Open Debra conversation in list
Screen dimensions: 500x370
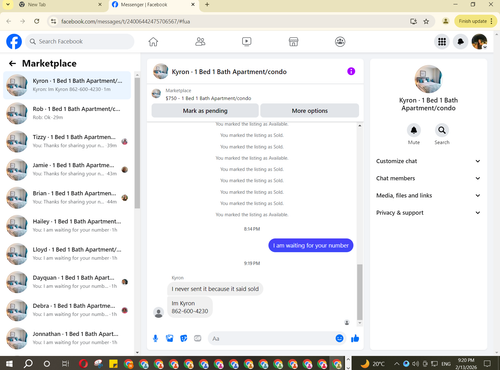pos(67,310)
